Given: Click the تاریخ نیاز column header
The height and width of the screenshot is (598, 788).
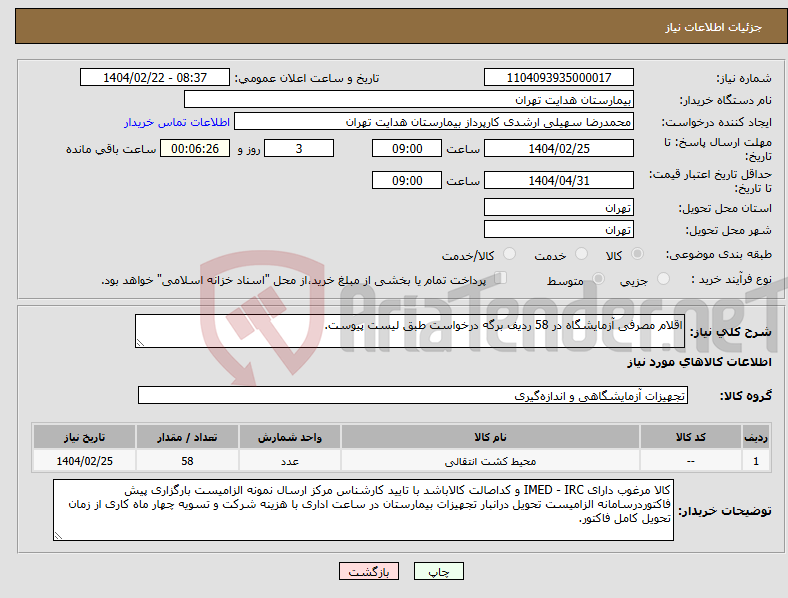Looking at the screenshot, I should click(x=84, y=437).
